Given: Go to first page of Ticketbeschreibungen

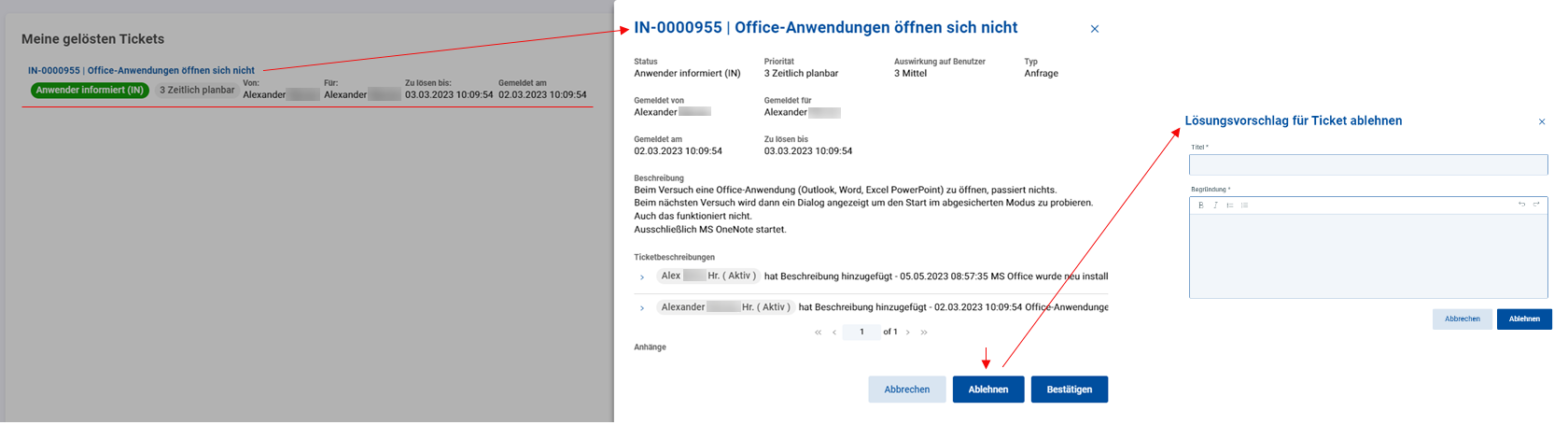Looking at the screenshot, I should coord(818,333).
